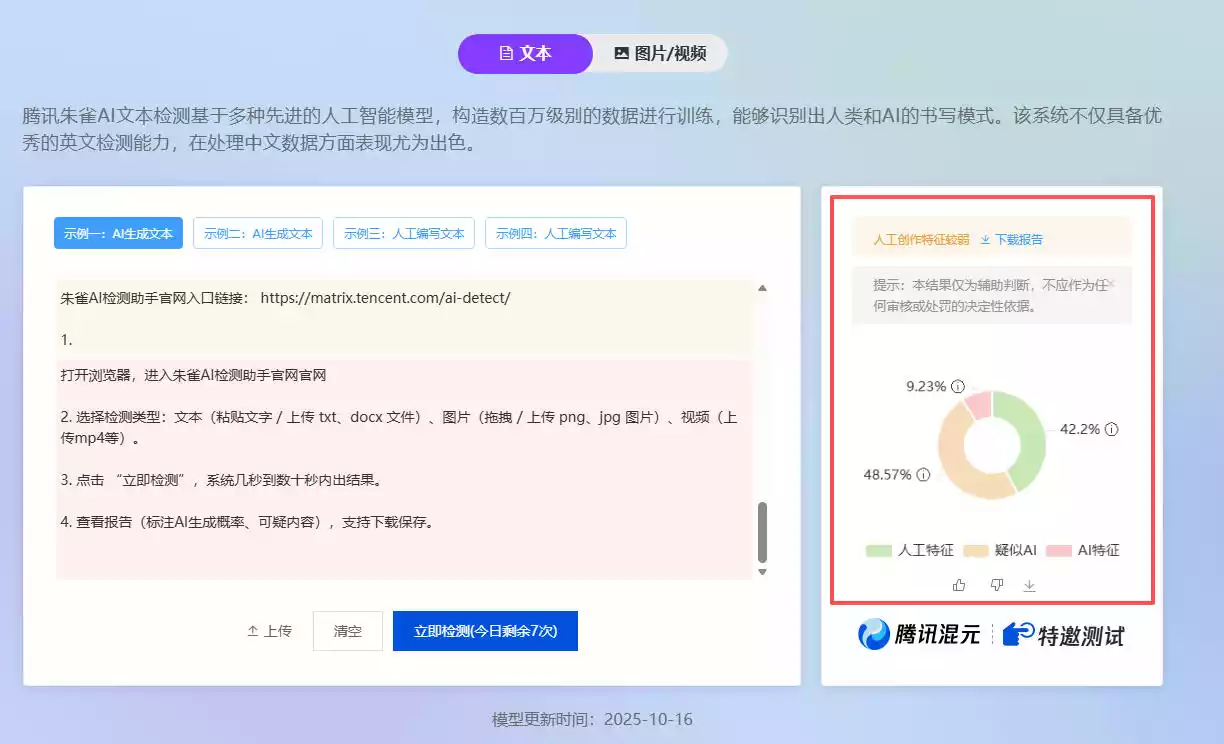
Task: Click the upload arrow icon beside 上传
Action: (x=252, y=631)
